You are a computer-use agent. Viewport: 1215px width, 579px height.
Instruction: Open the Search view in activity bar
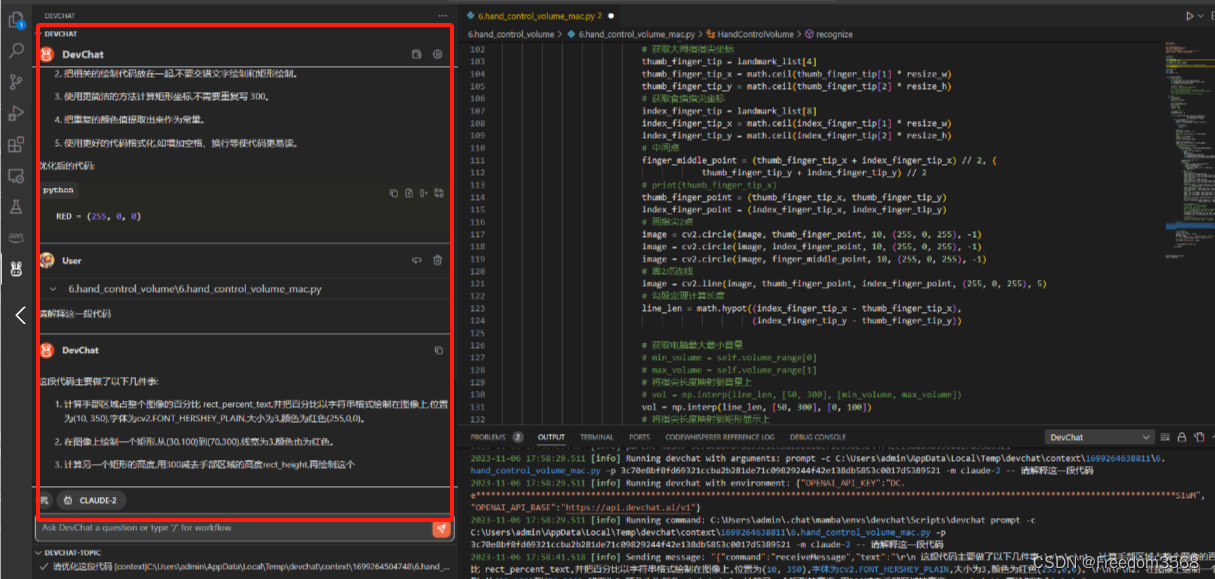(x=16, y=50)
